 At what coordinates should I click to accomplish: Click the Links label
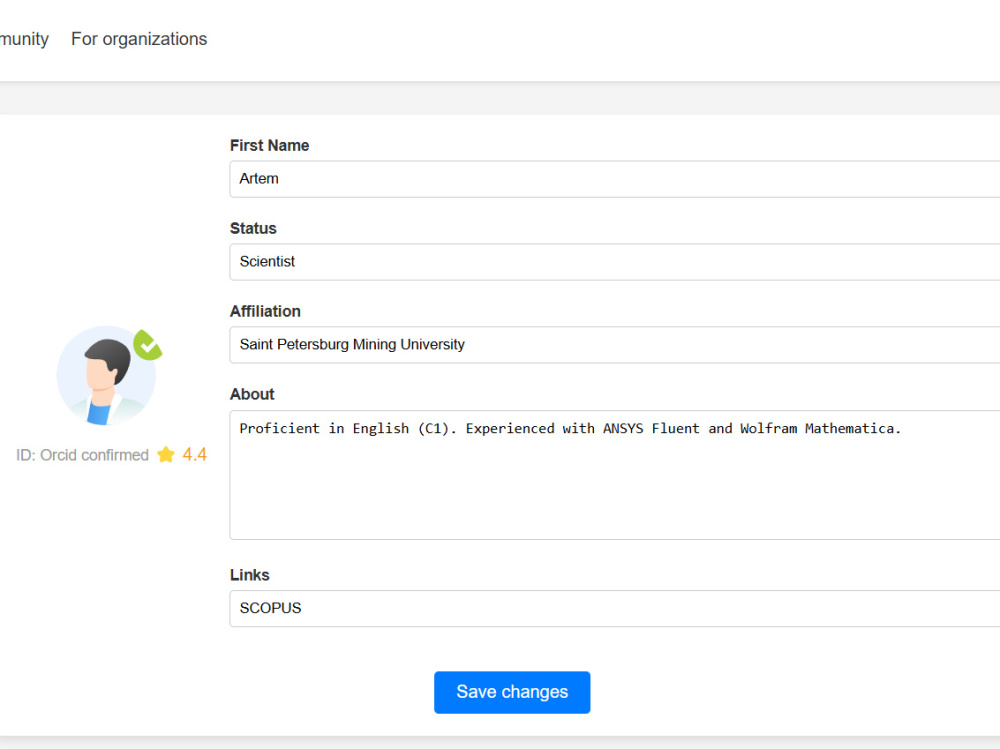(249, 575)
